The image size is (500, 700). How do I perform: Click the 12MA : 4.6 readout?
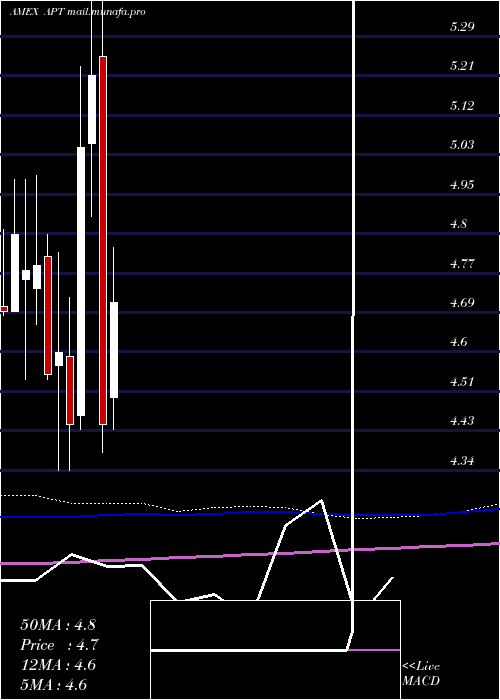click(x=58, y=665)
